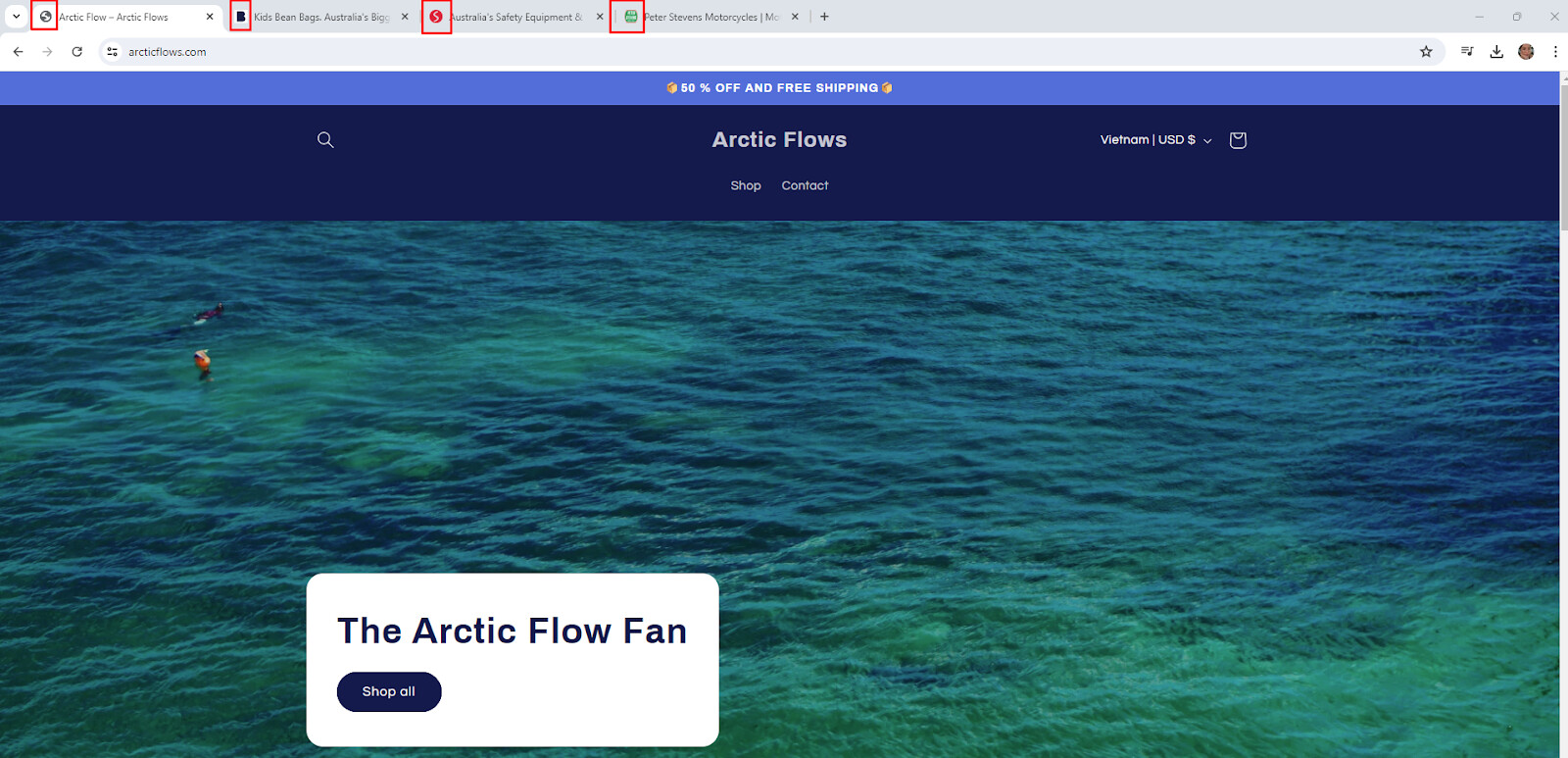Open the tab search dropdown arrow
Viewport: 1568px width, 758px height.
tap(16, 17)
